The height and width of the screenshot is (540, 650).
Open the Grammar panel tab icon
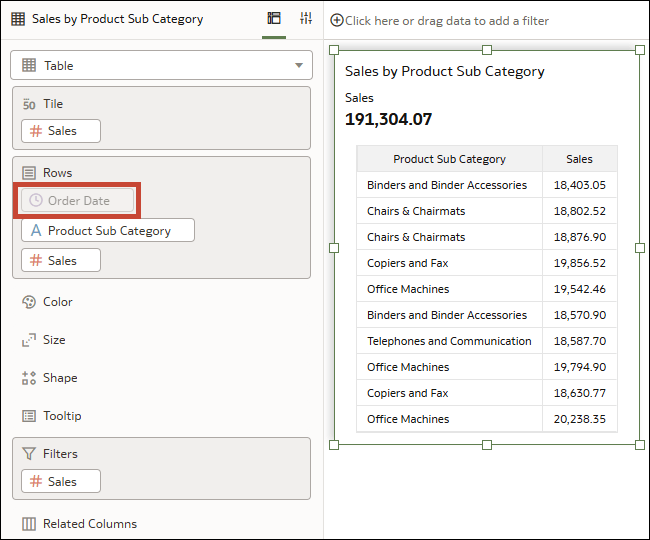point(274,19)
